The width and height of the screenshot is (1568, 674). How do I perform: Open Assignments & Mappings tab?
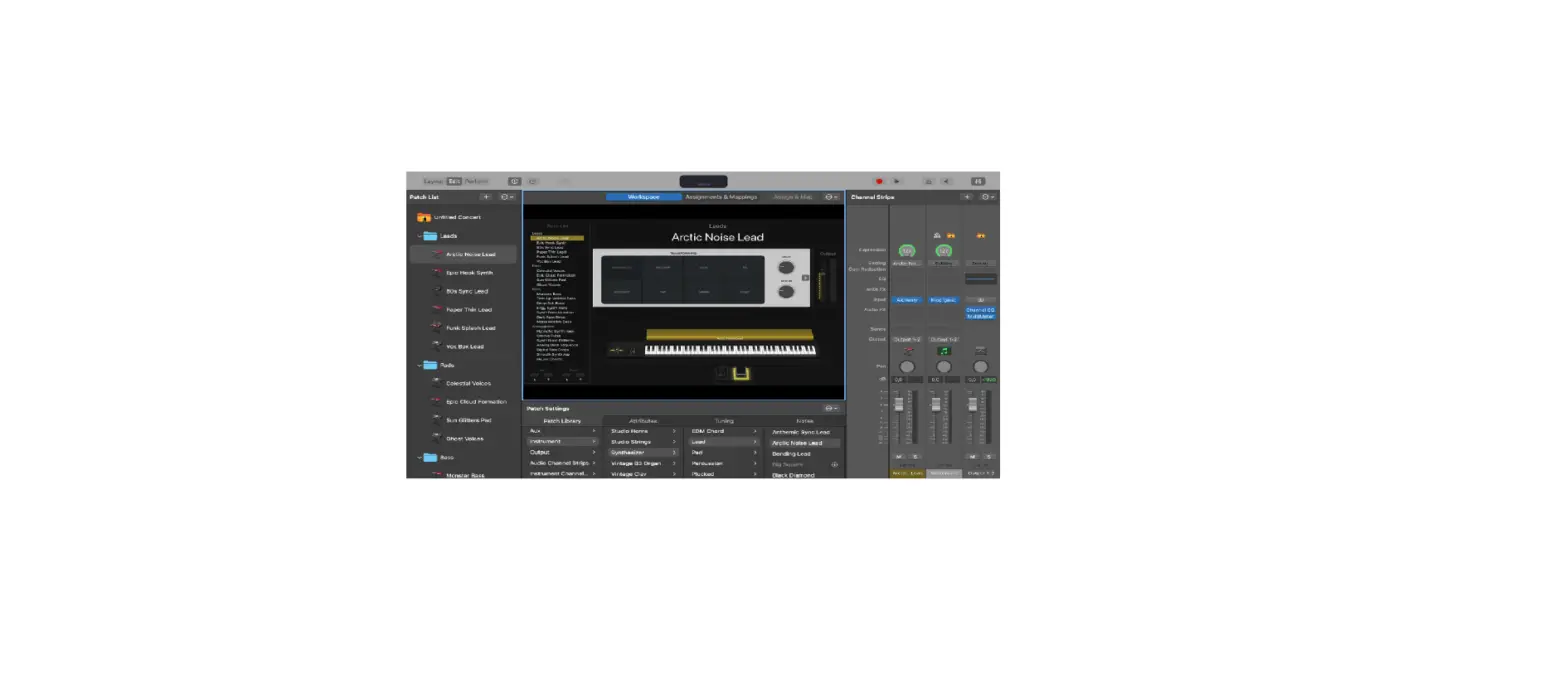click(721, 197)
